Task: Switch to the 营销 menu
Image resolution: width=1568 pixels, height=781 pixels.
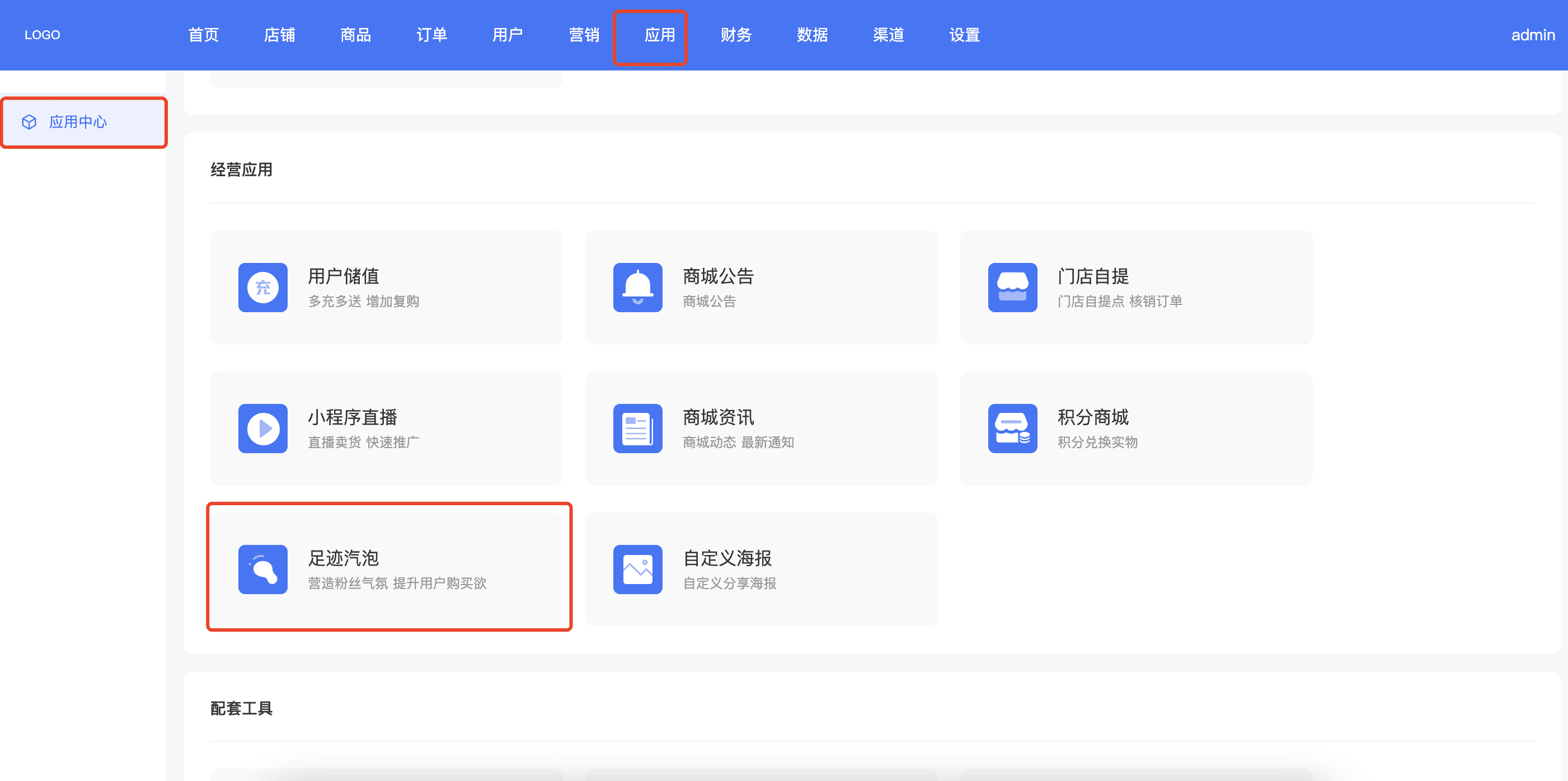Action: pyautogui.click(x=584, y=35)
